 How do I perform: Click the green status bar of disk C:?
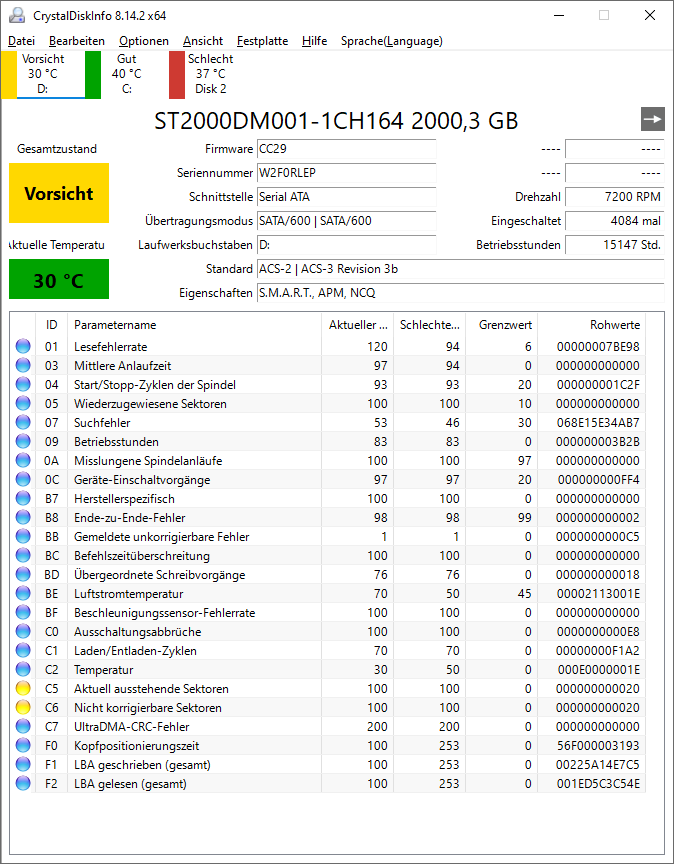pyautogui.click(x=93, y=75)
